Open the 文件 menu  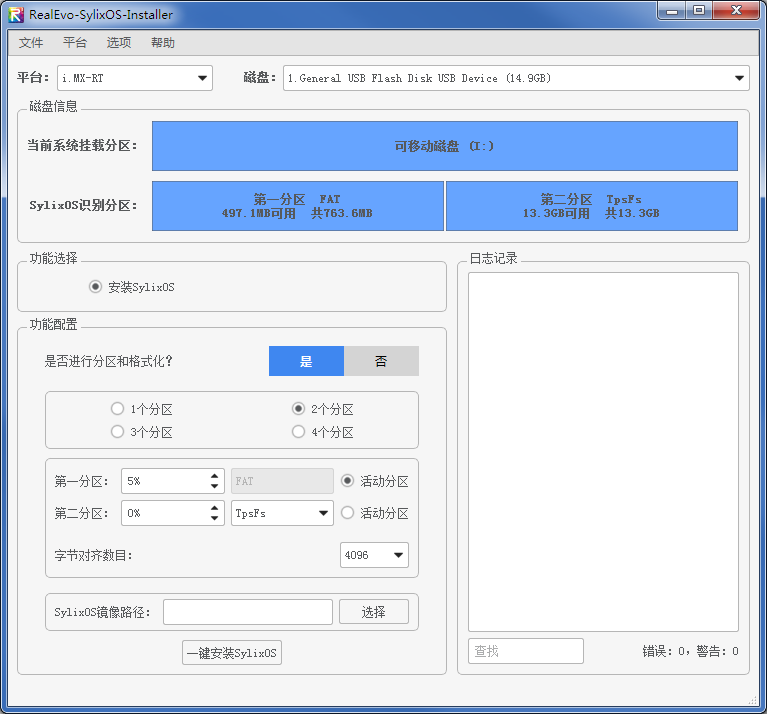(31, 43)
